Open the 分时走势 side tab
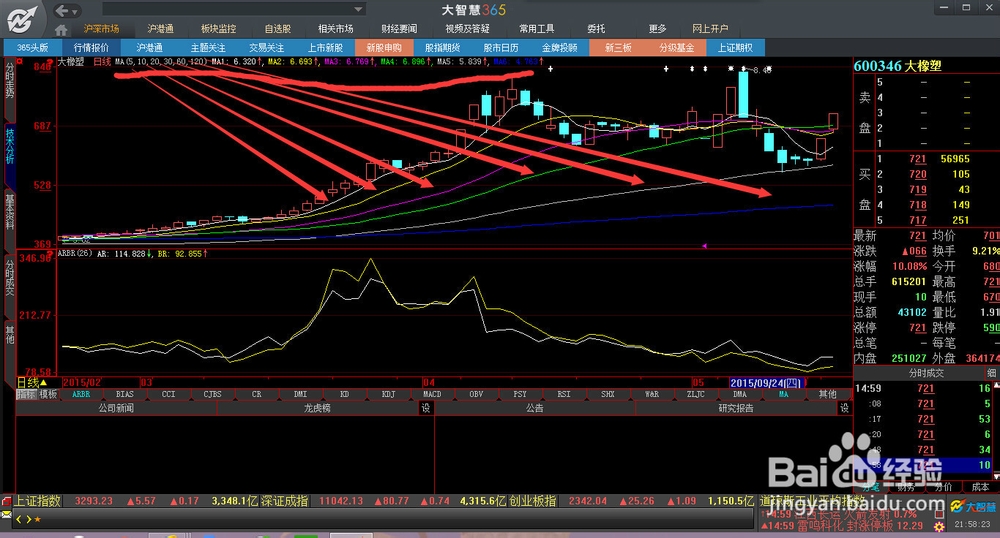 [10, 89]
